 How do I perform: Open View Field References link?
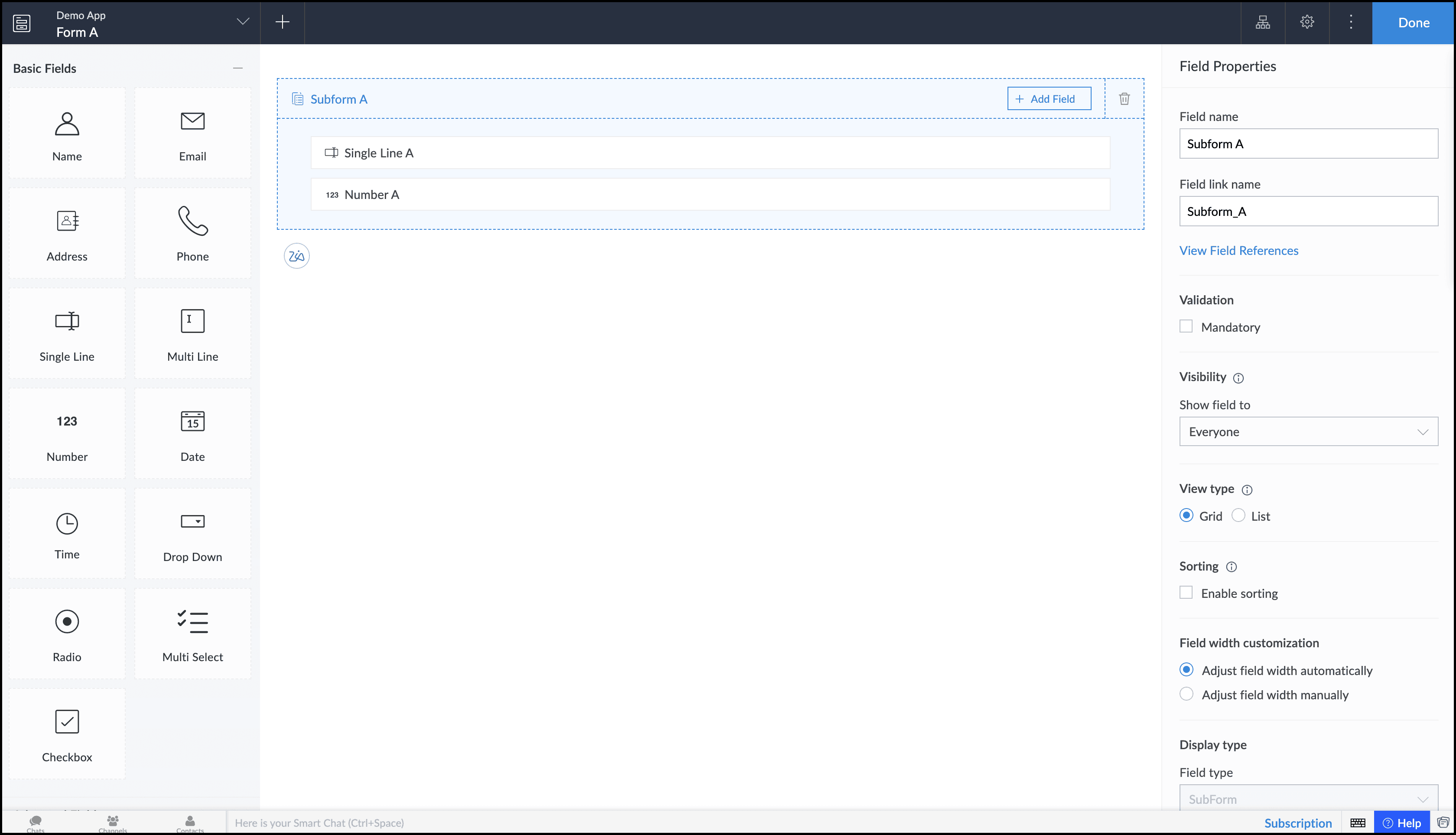tap(1238, 251)
